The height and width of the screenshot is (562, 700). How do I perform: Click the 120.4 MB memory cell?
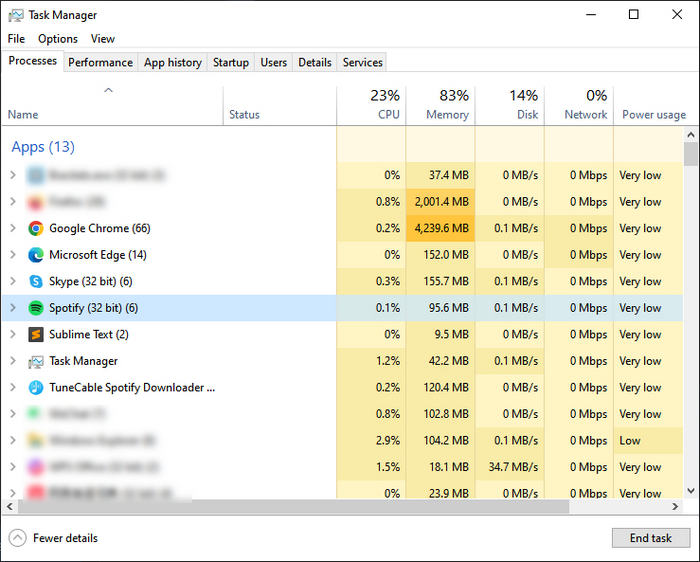[x=440, y=387]
